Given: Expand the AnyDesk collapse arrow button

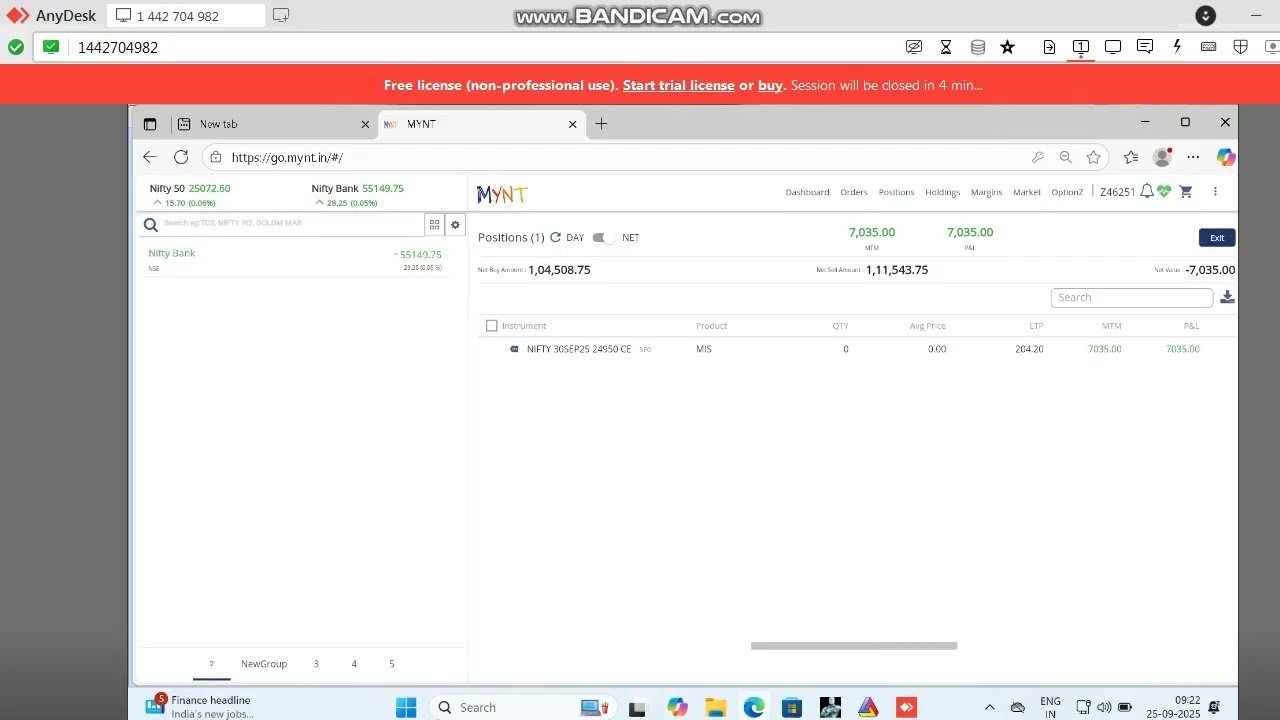Looking at the screenshot, I should [x=1206, y=15].
